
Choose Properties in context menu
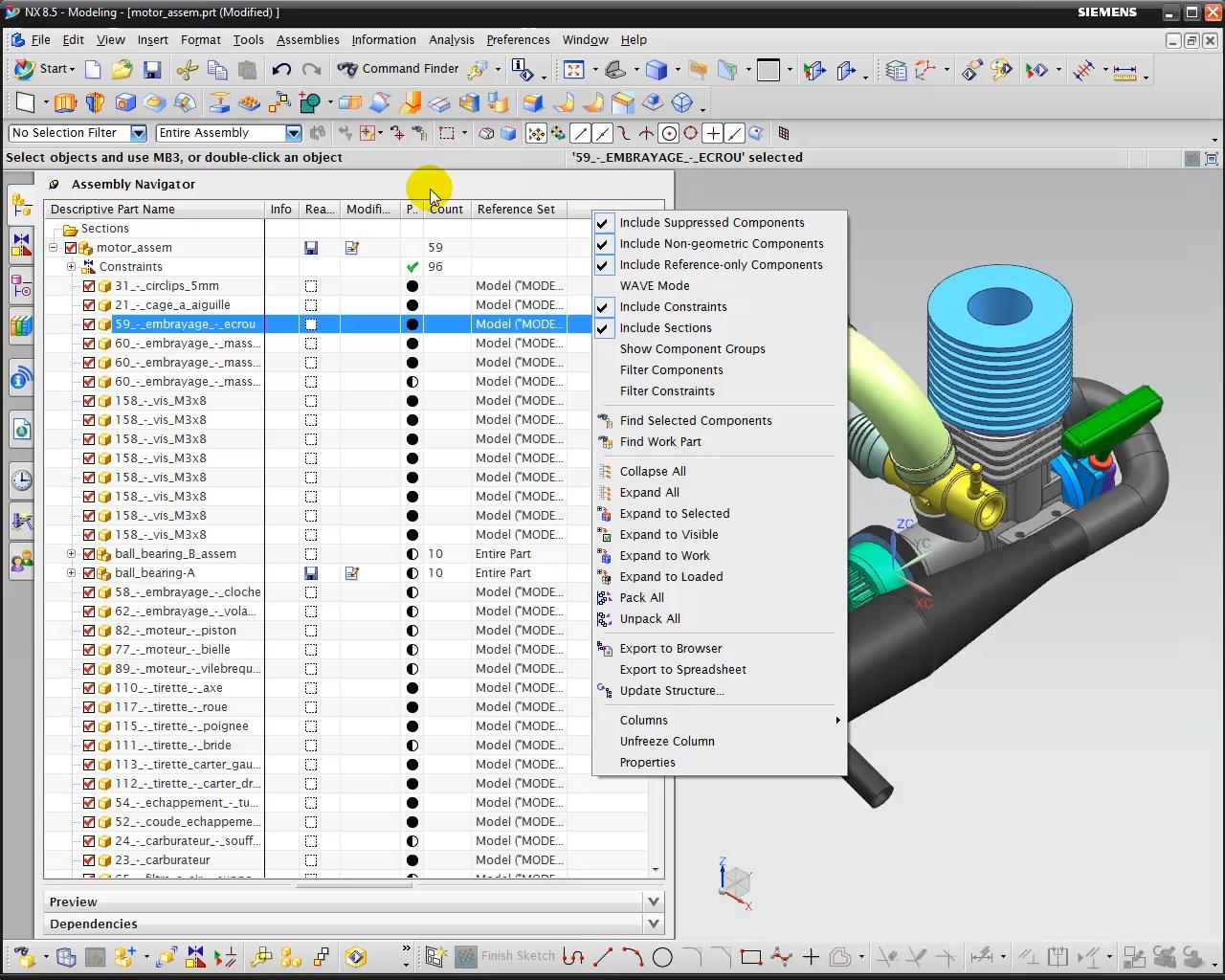click(647, 763)
